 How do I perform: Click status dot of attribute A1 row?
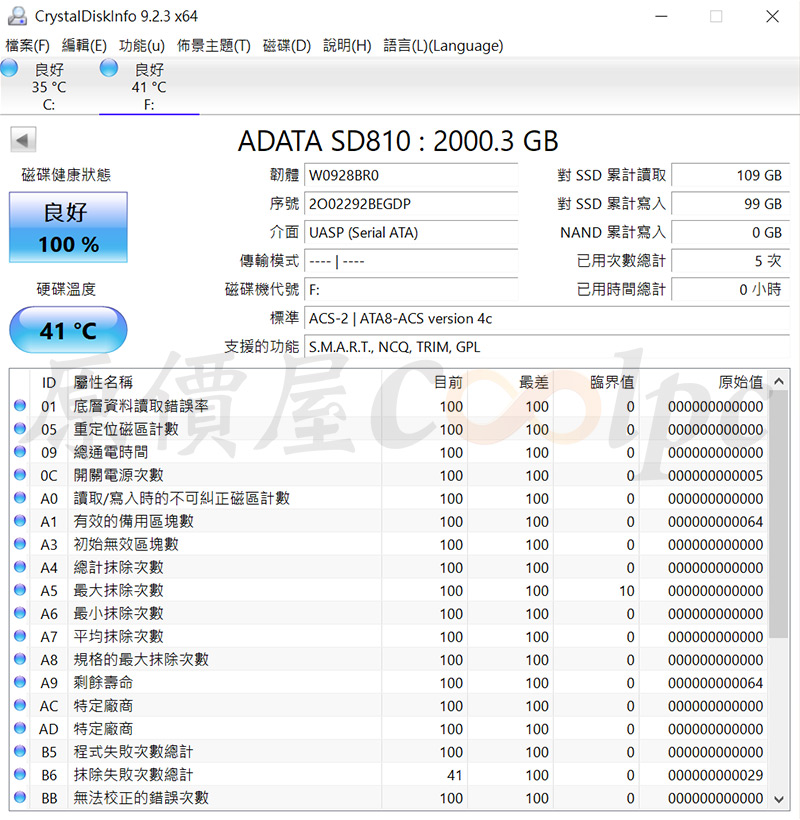point(20,520)
